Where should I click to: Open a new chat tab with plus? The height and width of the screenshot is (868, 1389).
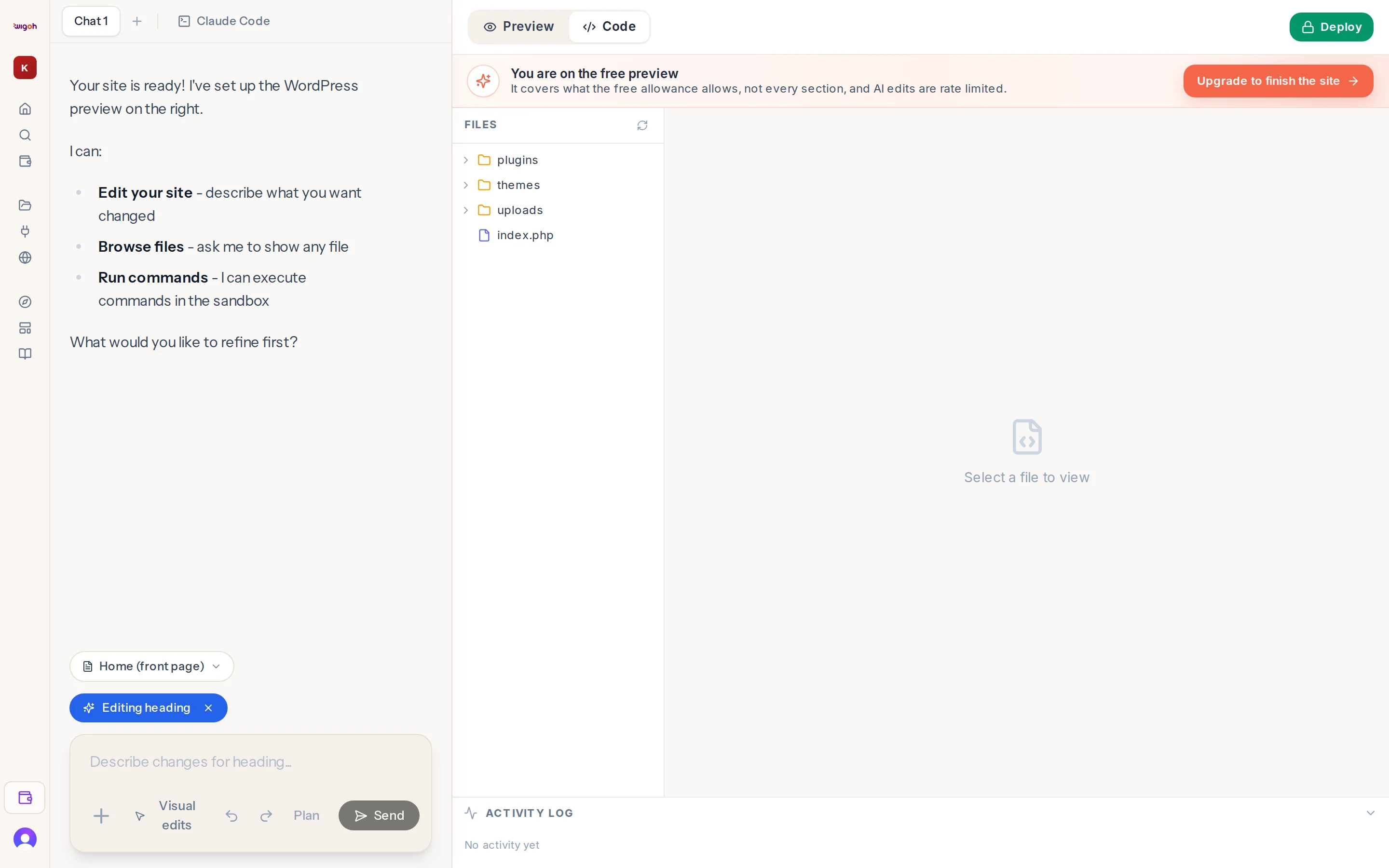tap(136, 21)
